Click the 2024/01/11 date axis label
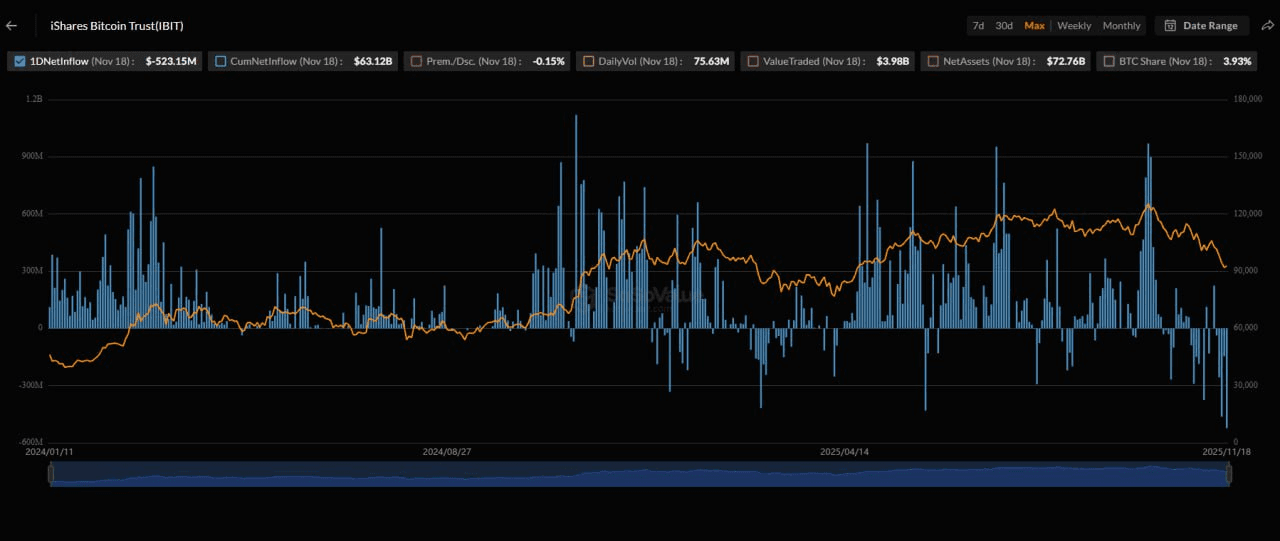This screenshot has height=541, width=1280. [x=50, y=452]
